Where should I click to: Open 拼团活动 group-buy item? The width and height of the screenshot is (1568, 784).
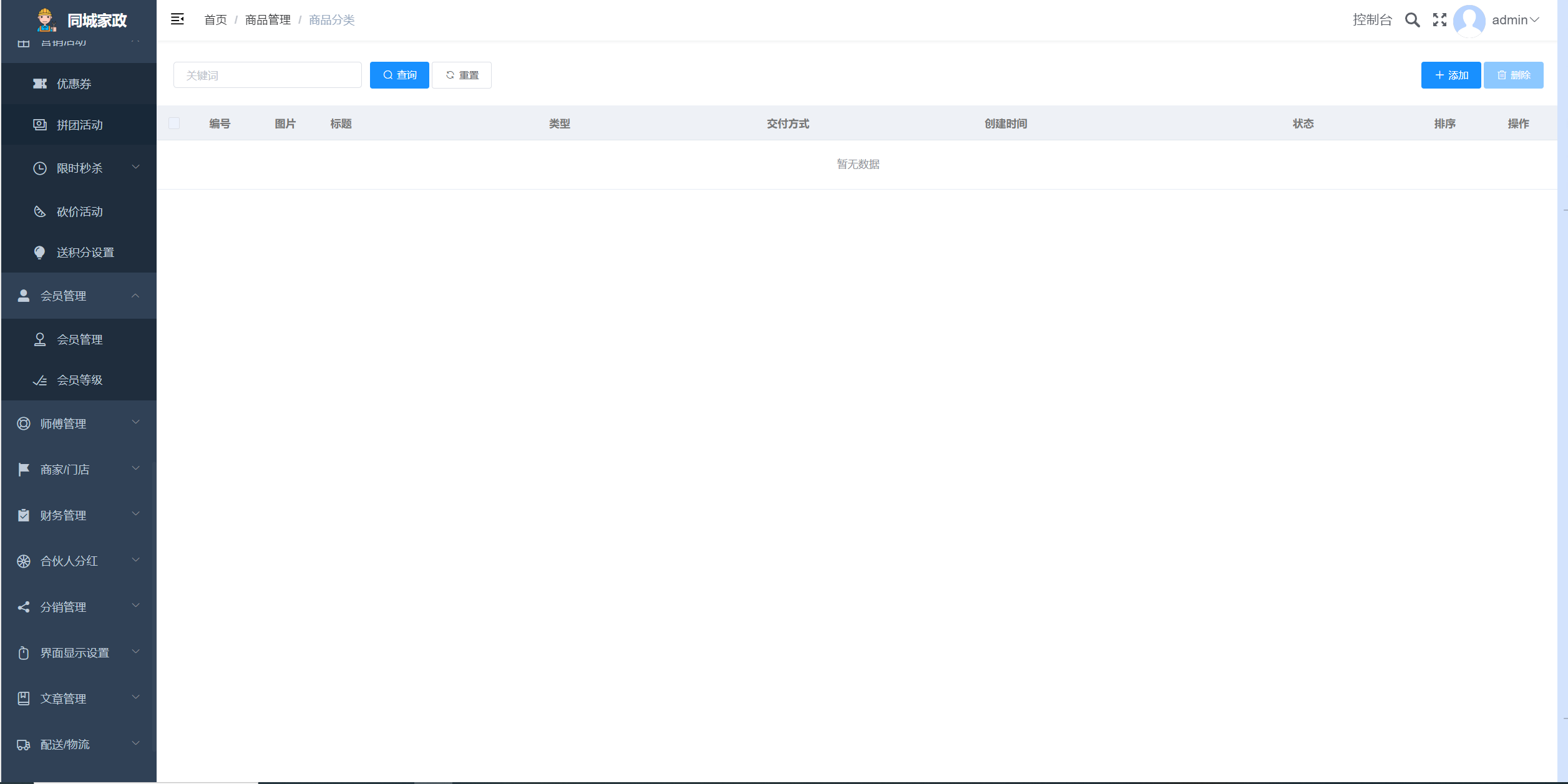point(79,125)
